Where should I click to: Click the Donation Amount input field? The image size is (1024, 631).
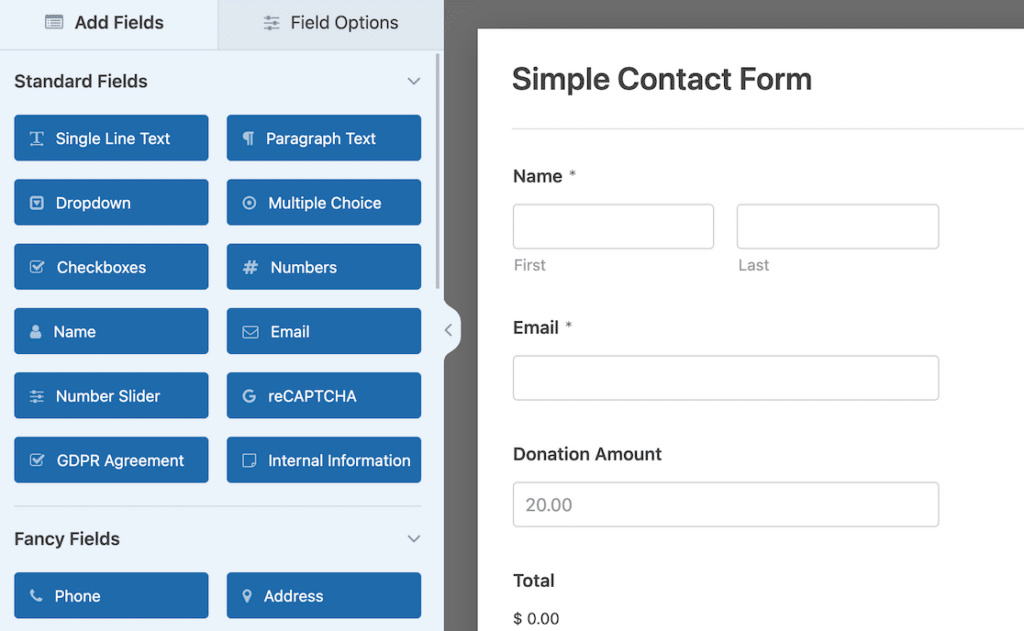coord(725,504)
